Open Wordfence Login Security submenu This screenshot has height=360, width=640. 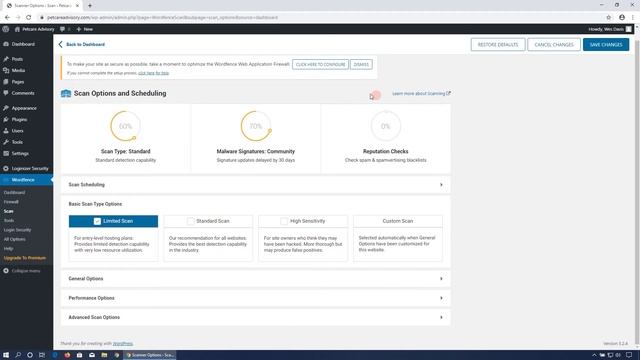pos(18,230)
